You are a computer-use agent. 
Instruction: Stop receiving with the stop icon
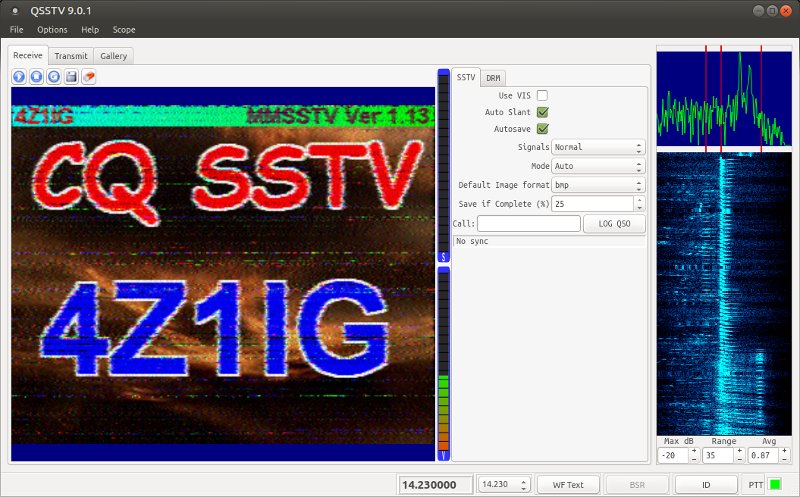37,77
